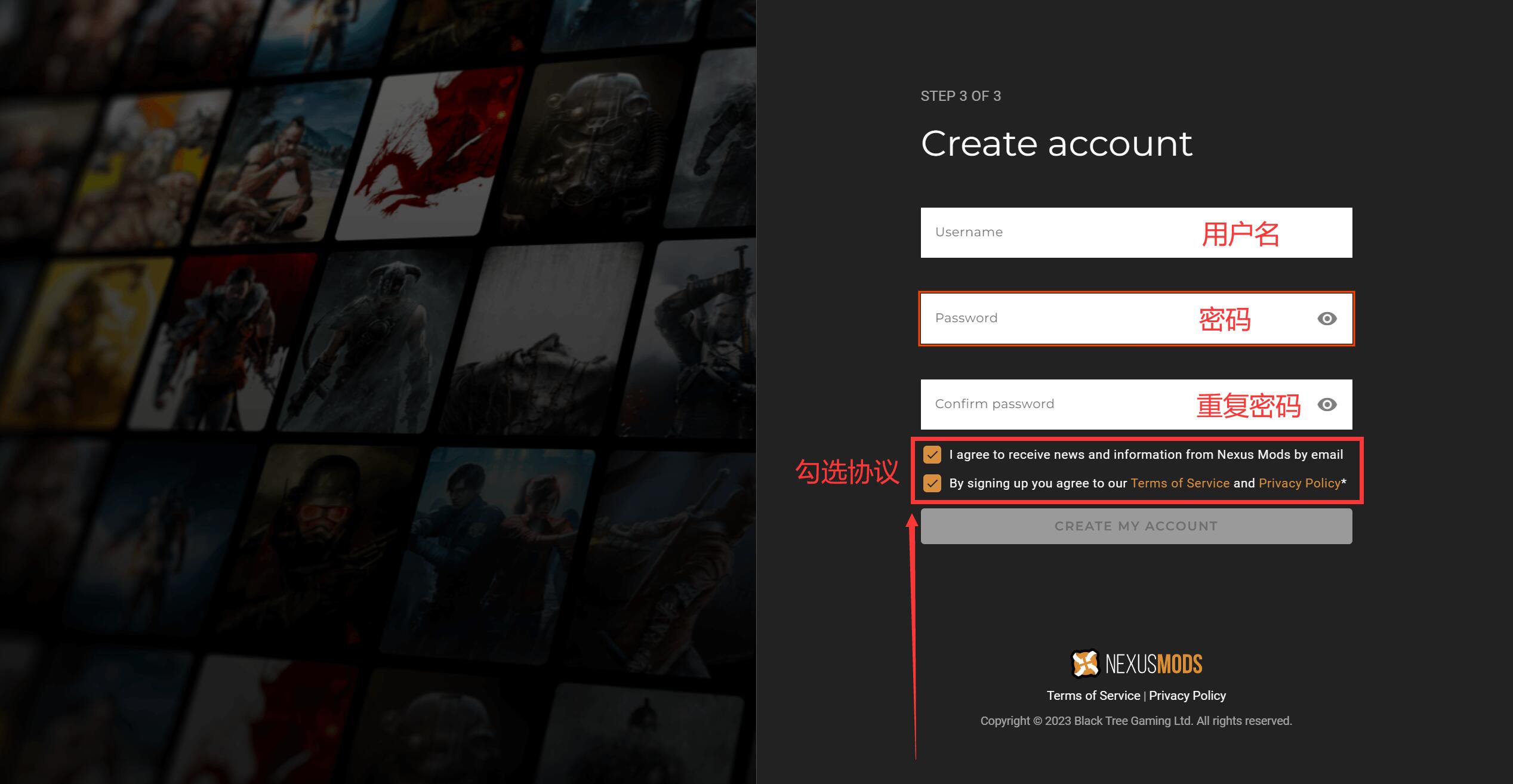
Task: Open footer Terms of Service link
Action: click(1093, 696)
